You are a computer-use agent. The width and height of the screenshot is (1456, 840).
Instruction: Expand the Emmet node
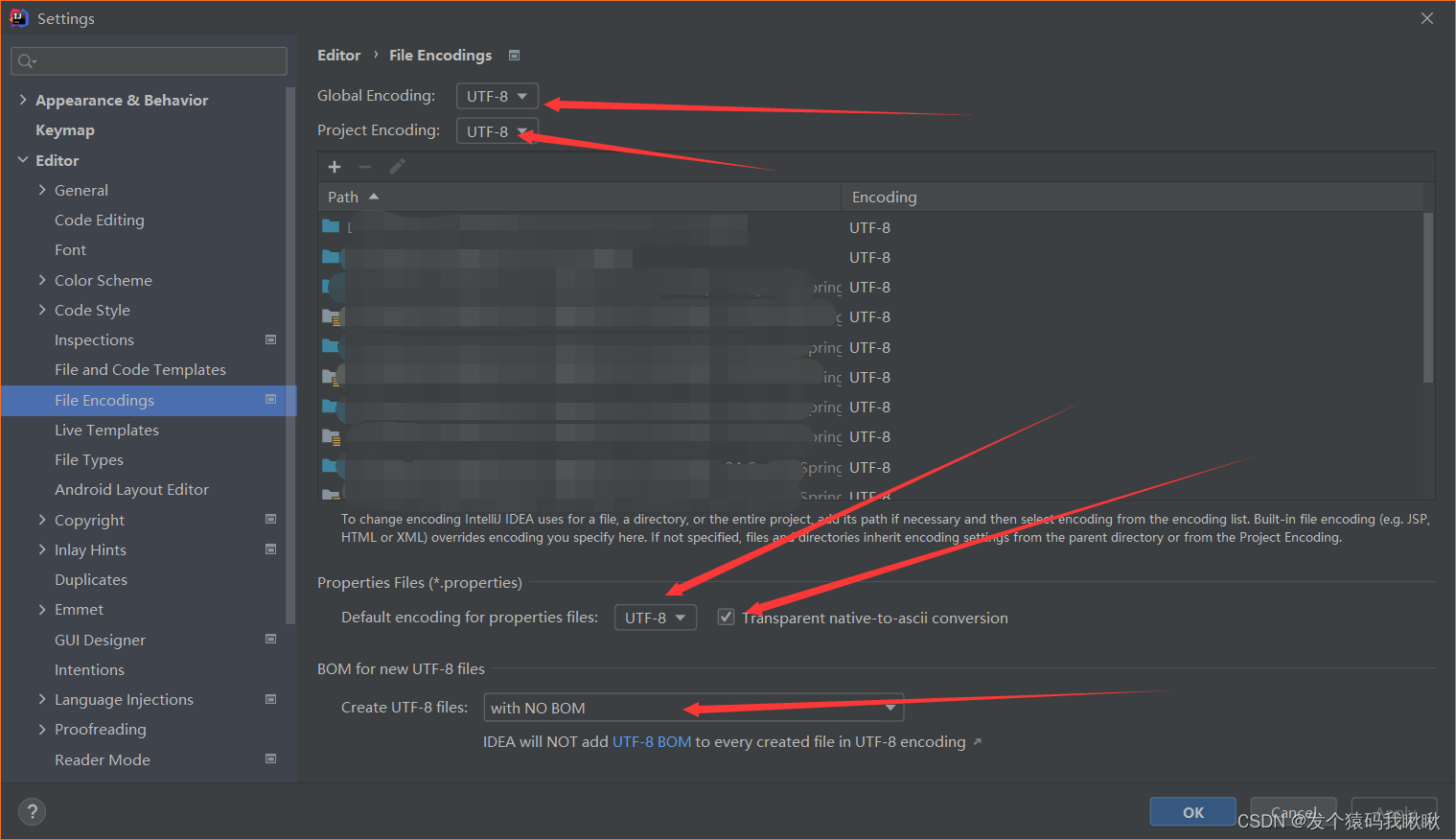[42, 609]
